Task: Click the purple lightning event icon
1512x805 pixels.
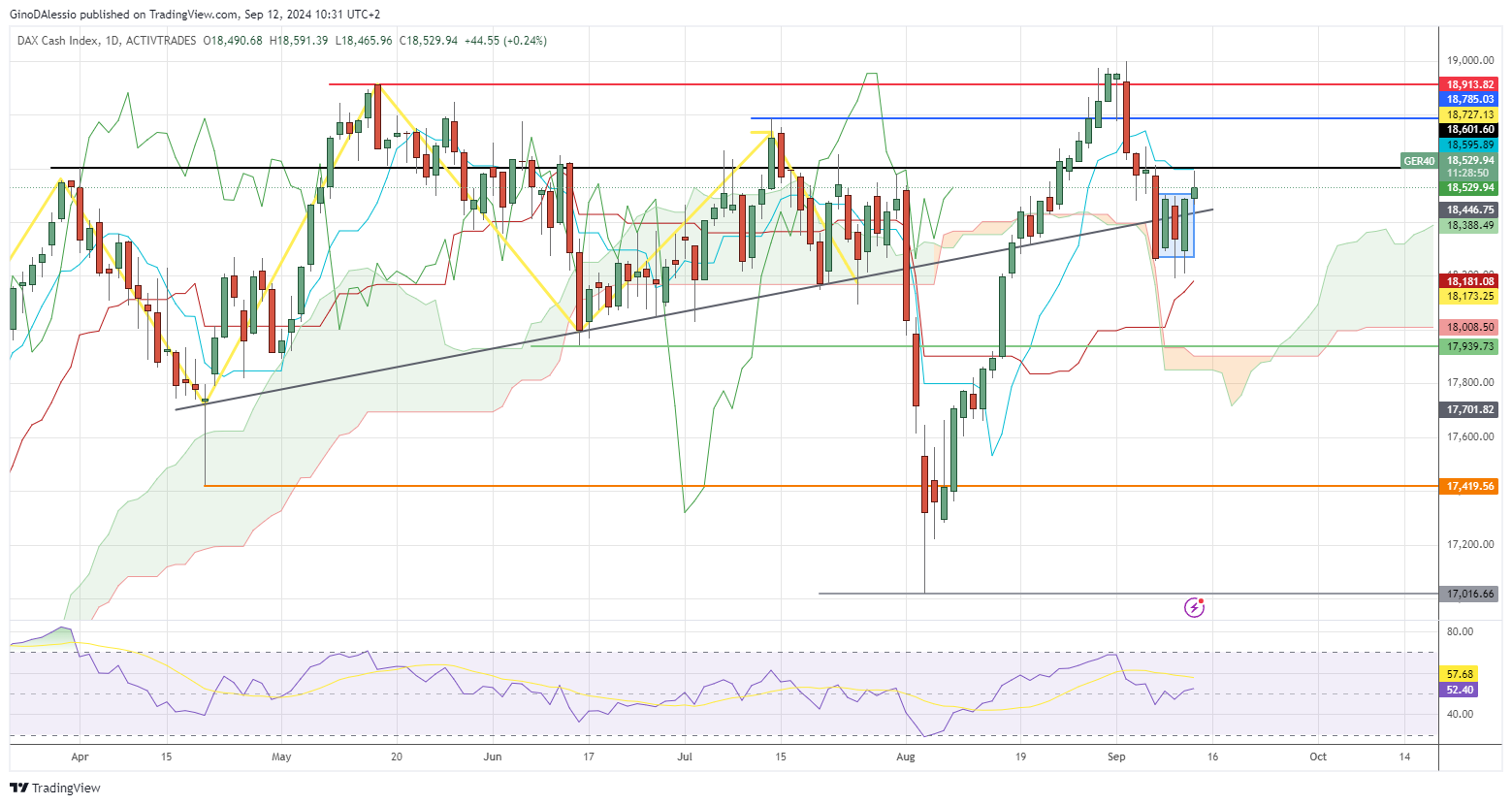Action: (1195, 607)
